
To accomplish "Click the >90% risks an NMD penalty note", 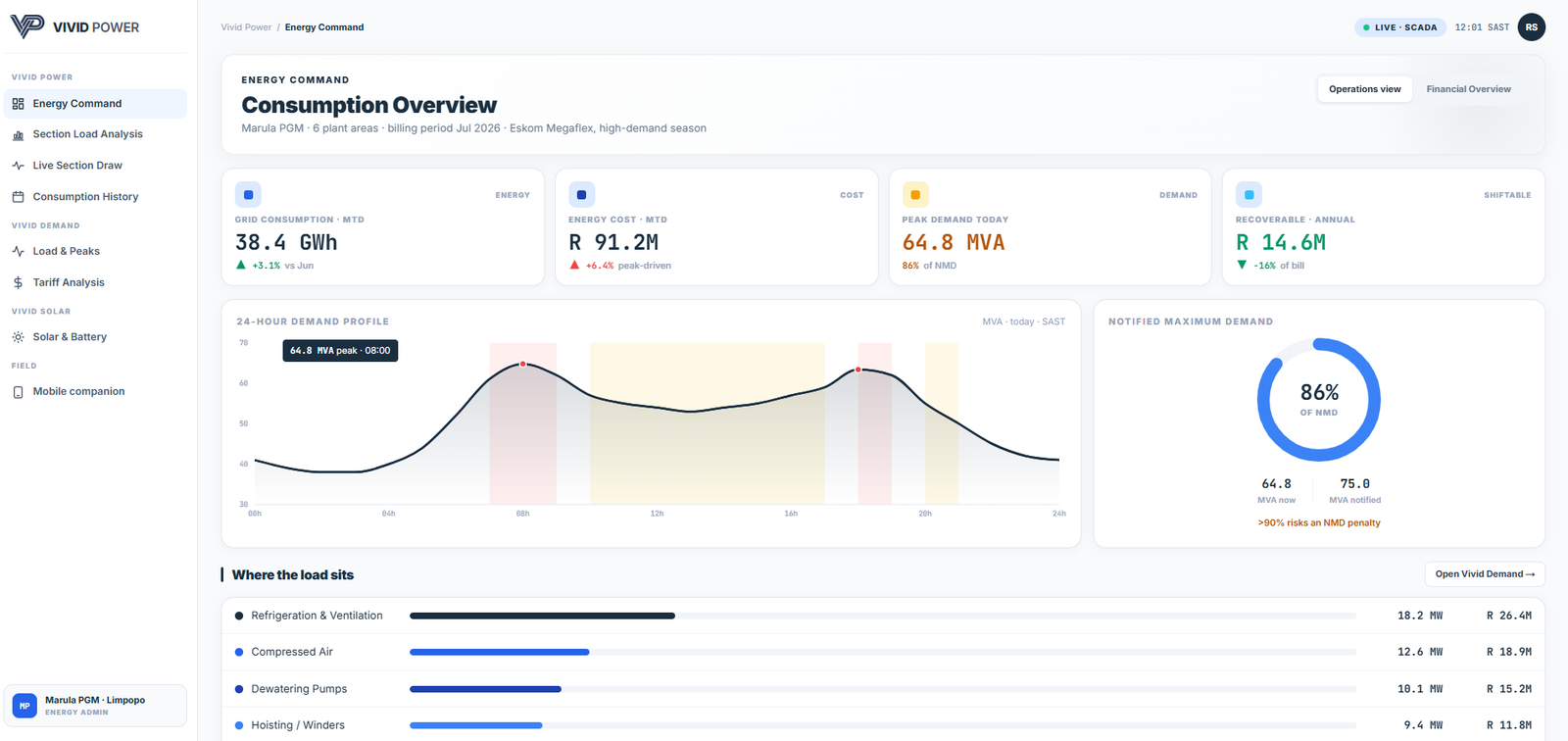I will 1319,523.
